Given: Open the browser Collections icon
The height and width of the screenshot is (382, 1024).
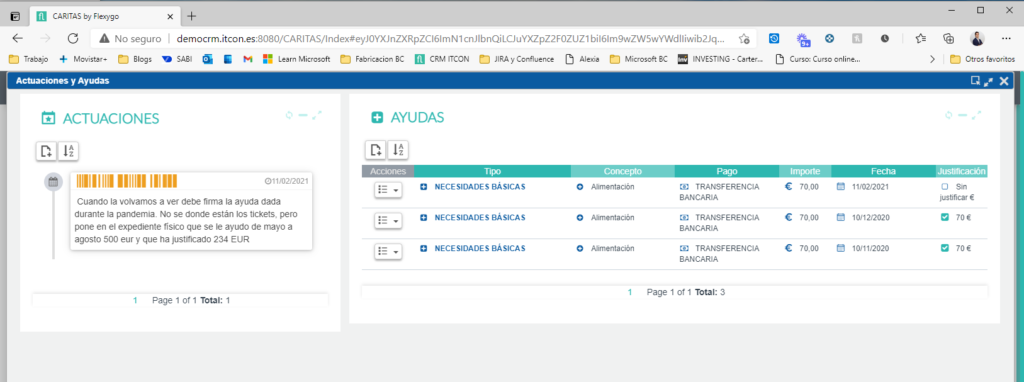Looking at the screenshot, I should tap(949, 39).
